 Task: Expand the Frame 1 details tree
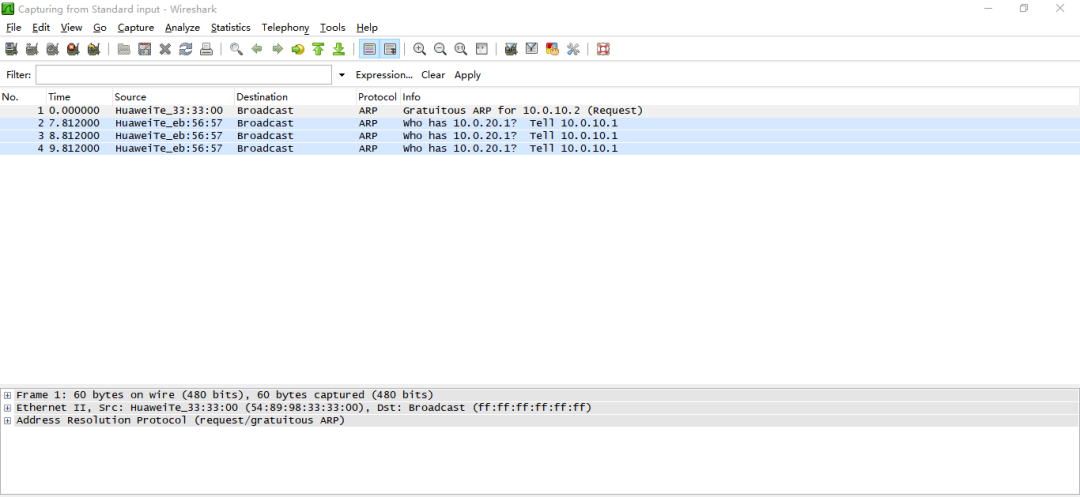pyautogui.click(x=8, y=395)
